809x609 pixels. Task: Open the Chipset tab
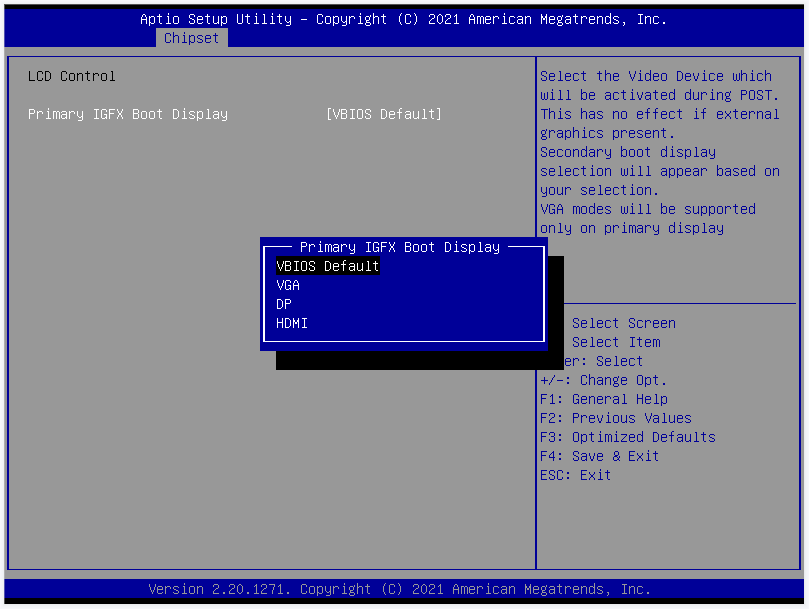[x=191, y=38]
